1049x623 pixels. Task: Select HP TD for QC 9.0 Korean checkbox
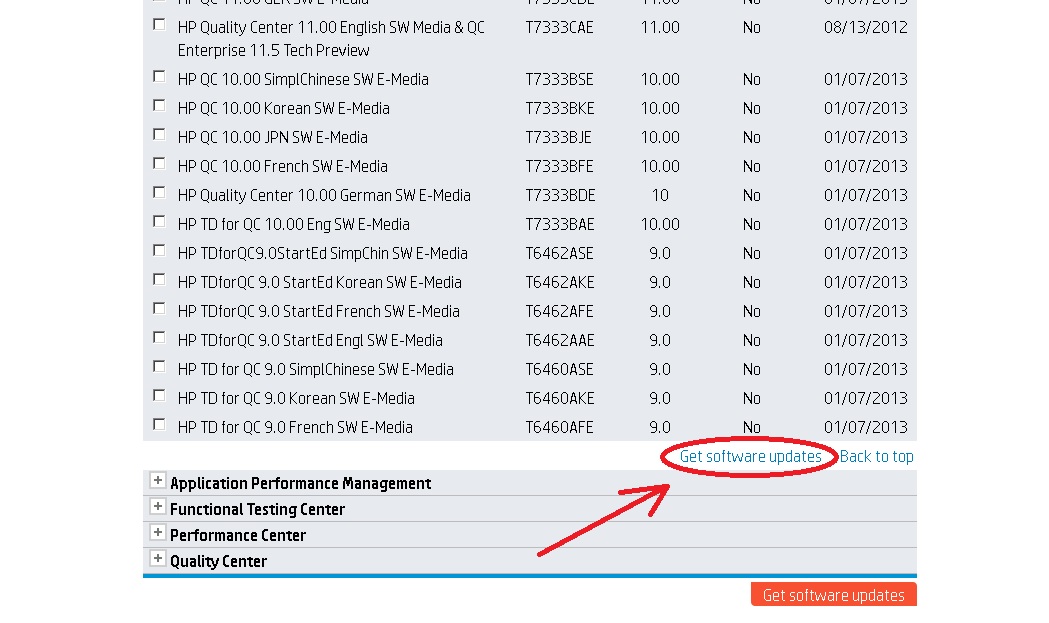click(x=159, y=395)
